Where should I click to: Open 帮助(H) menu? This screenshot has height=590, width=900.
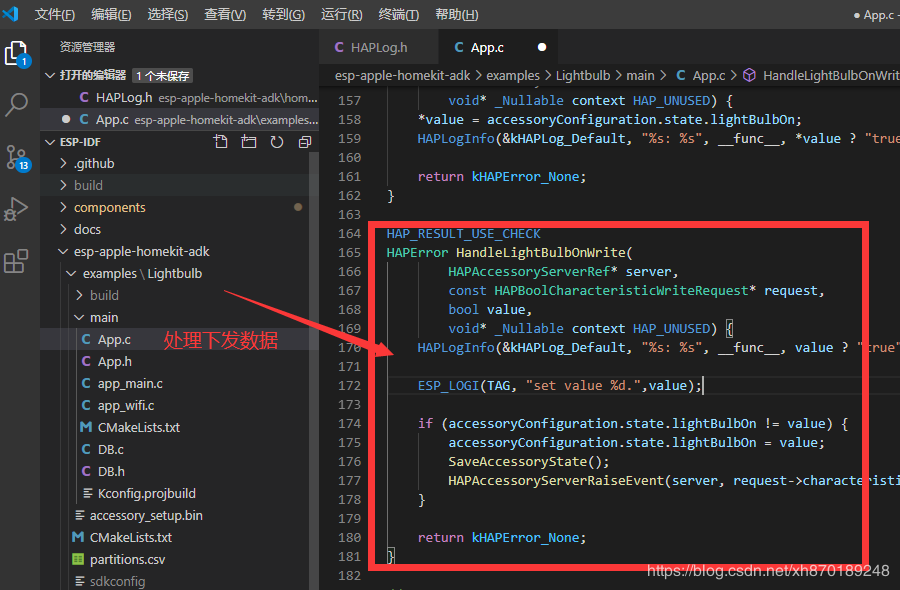tap(456, 14)
